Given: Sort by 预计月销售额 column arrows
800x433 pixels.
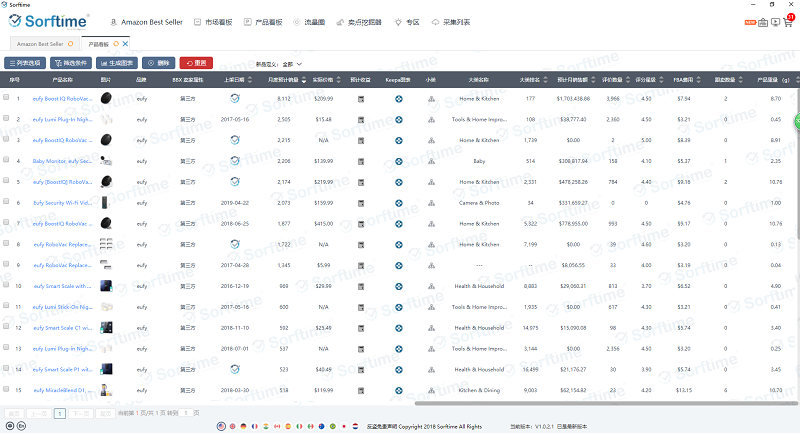Looking at the screenshot, I should [x=593, y=80].
